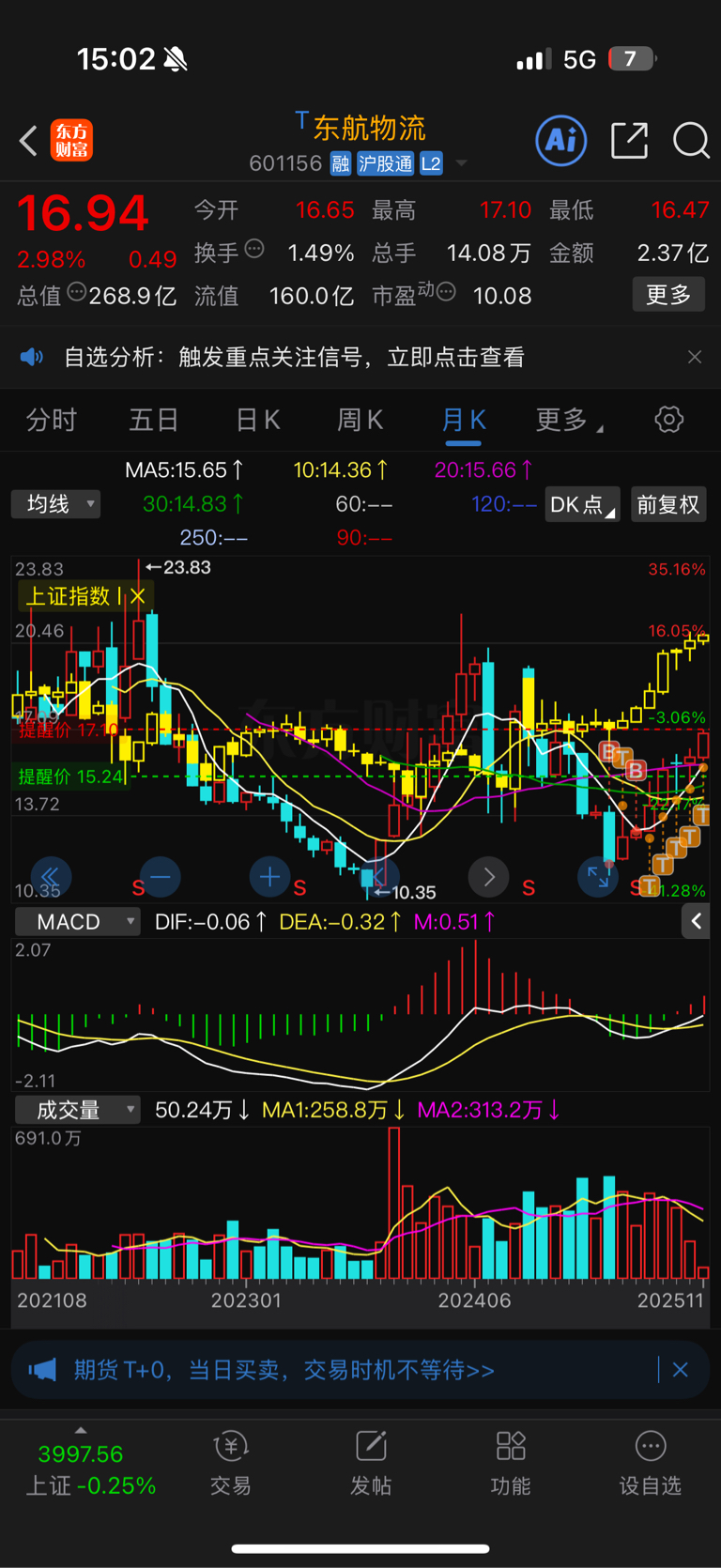Tap the speaker icon beside 自选分析

[x=32, y=357]
